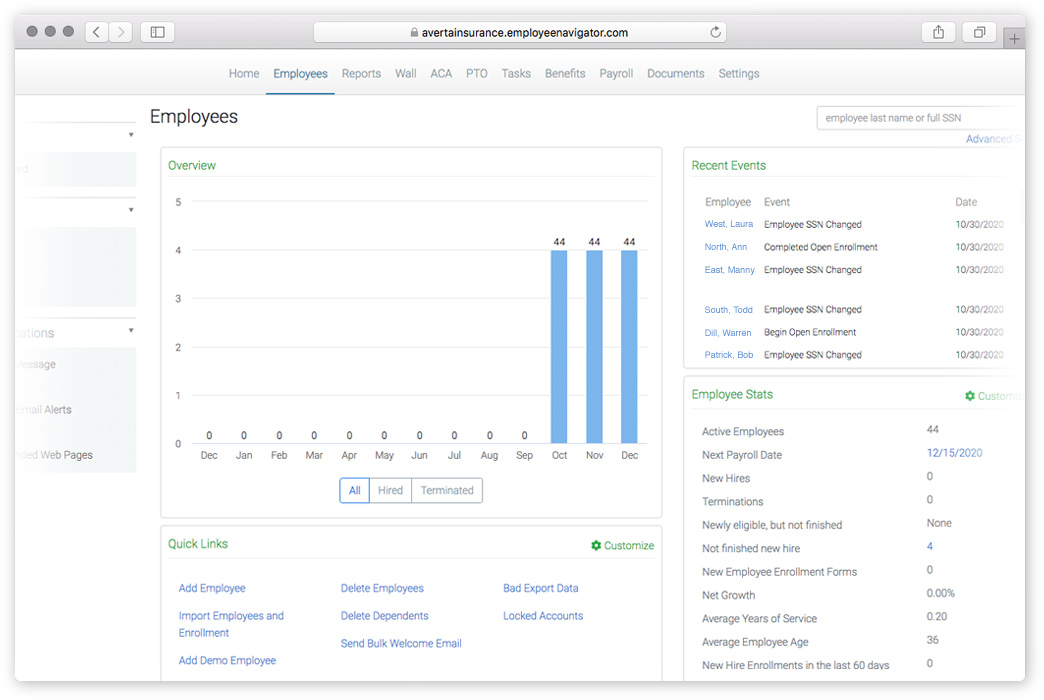The image size is (1044, 700).
Task: Open the Safari share icon
Action: (x=938, y=32)
